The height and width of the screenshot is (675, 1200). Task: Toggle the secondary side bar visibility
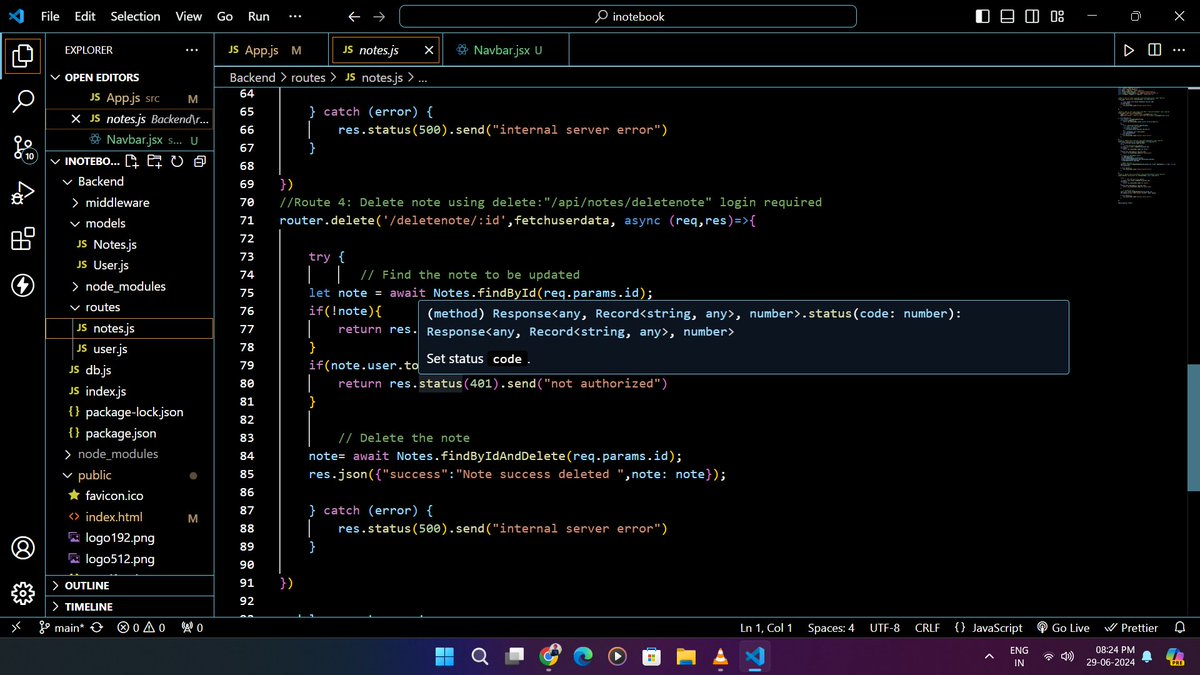(x=1033, y=16)
